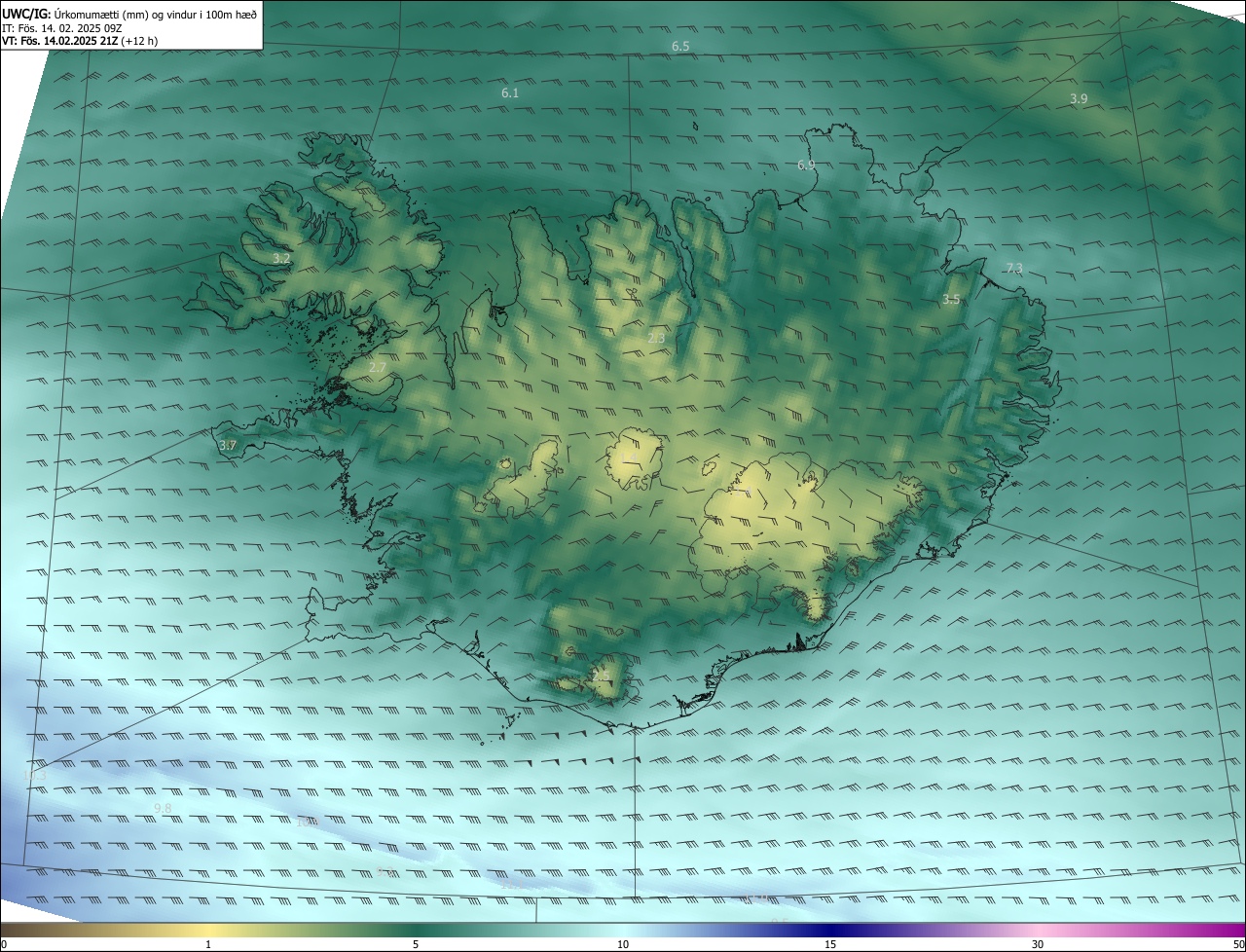This screenshot has height=952, width=1246.
Task: Click the dark navy section of the color scale
Action: coord(830,930)
